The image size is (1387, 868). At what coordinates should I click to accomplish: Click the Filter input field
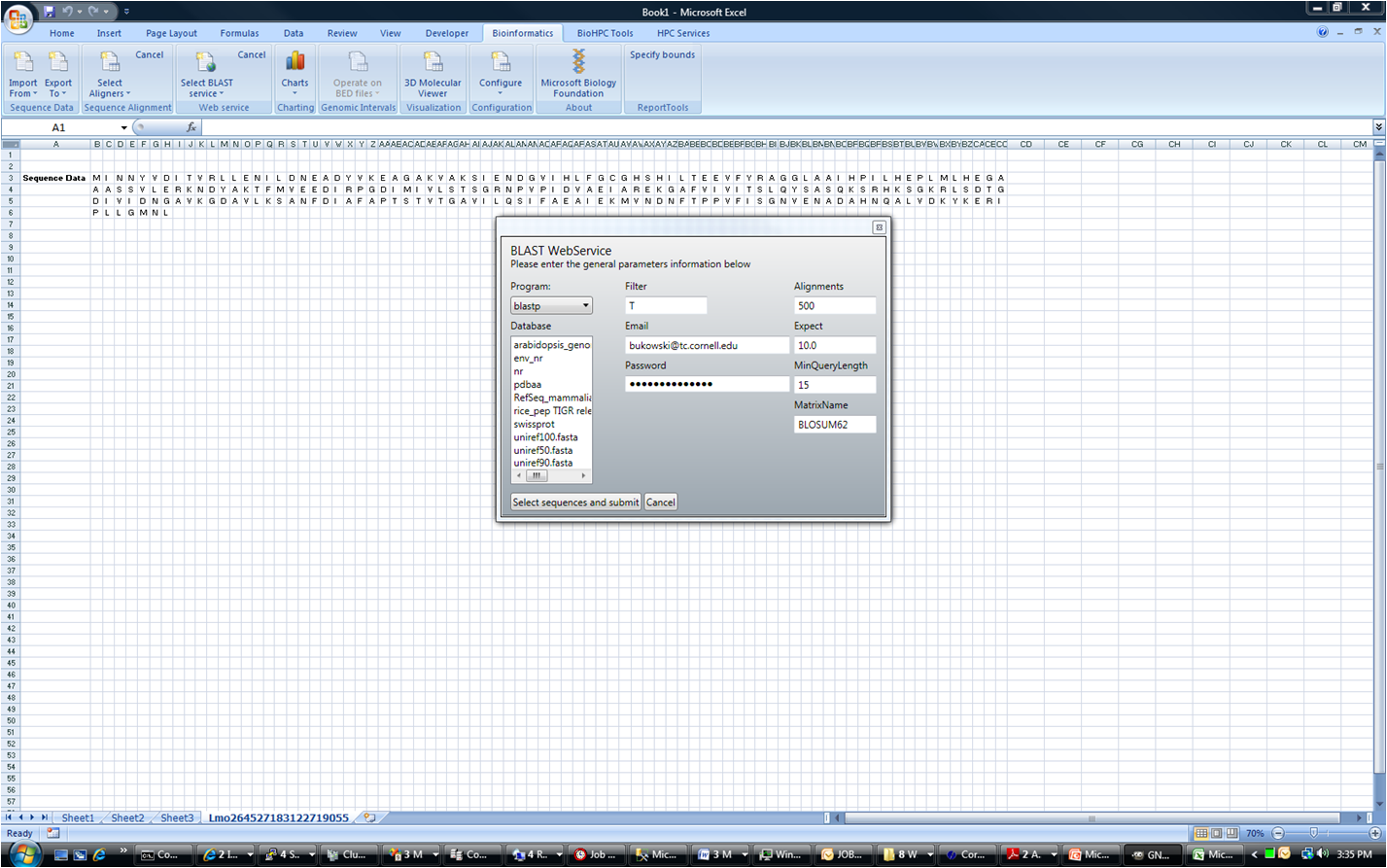(666, 305)
